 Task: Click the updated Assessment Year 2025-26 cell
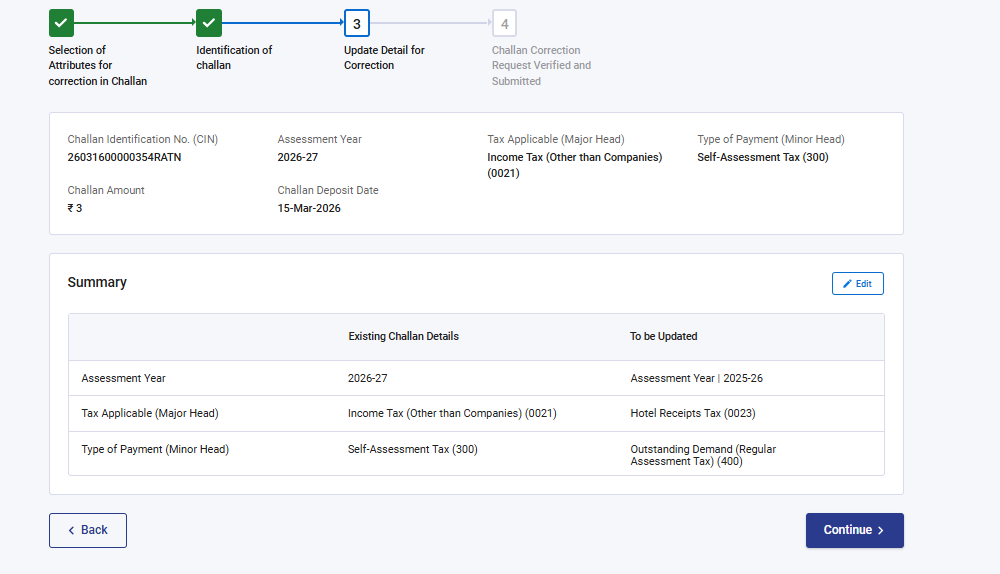tap(696, 379)
